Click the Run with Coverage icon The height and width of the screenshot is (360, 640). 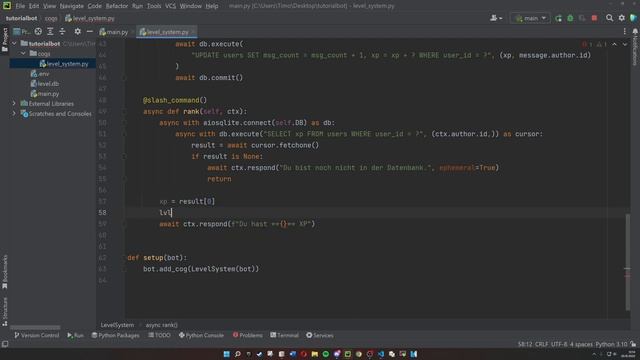pyautogui.click(x=582, y=18)
